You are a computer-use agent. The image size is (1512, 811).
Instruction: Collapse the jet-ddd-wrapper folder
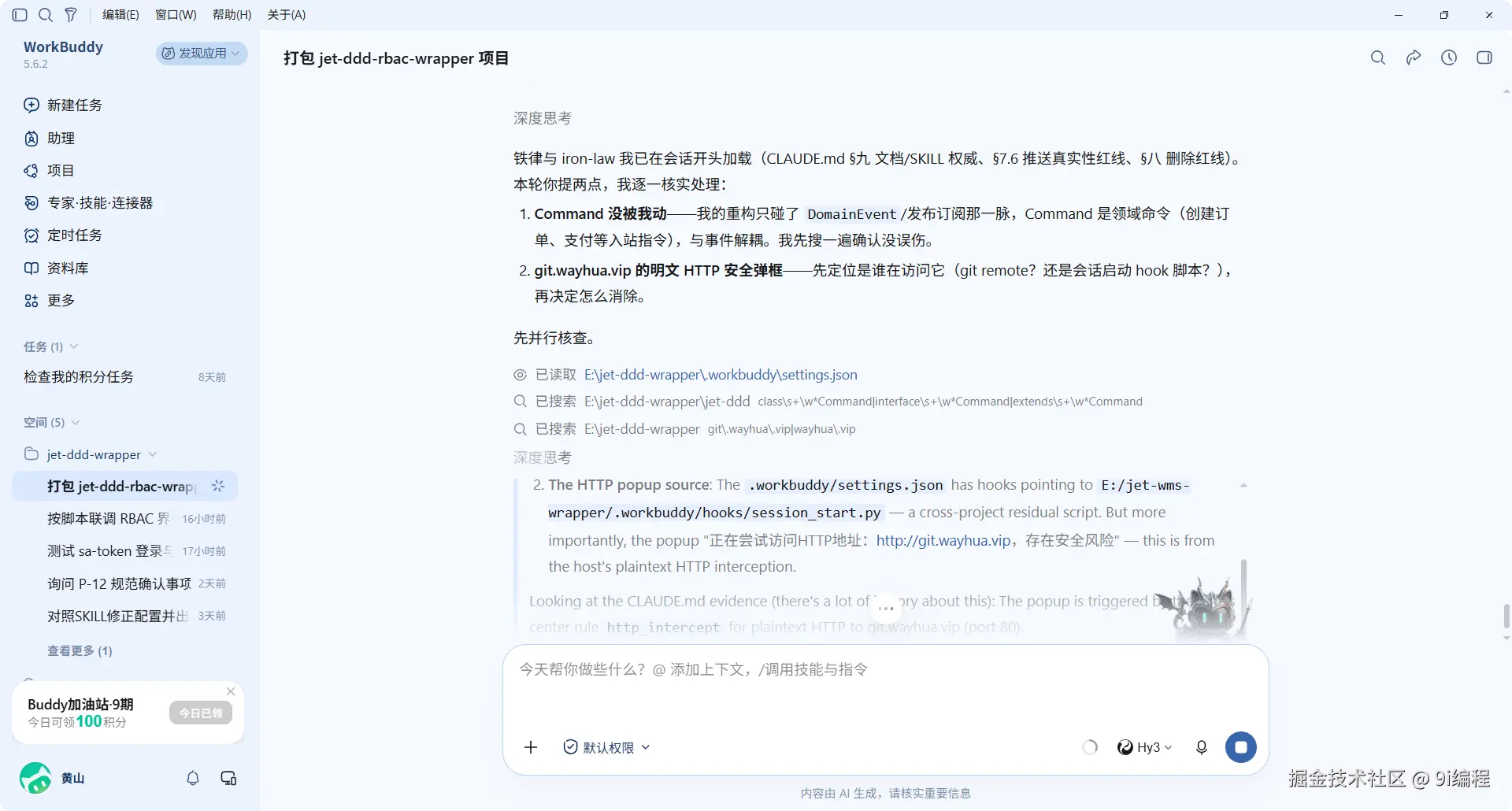click(x=91, y=454)
